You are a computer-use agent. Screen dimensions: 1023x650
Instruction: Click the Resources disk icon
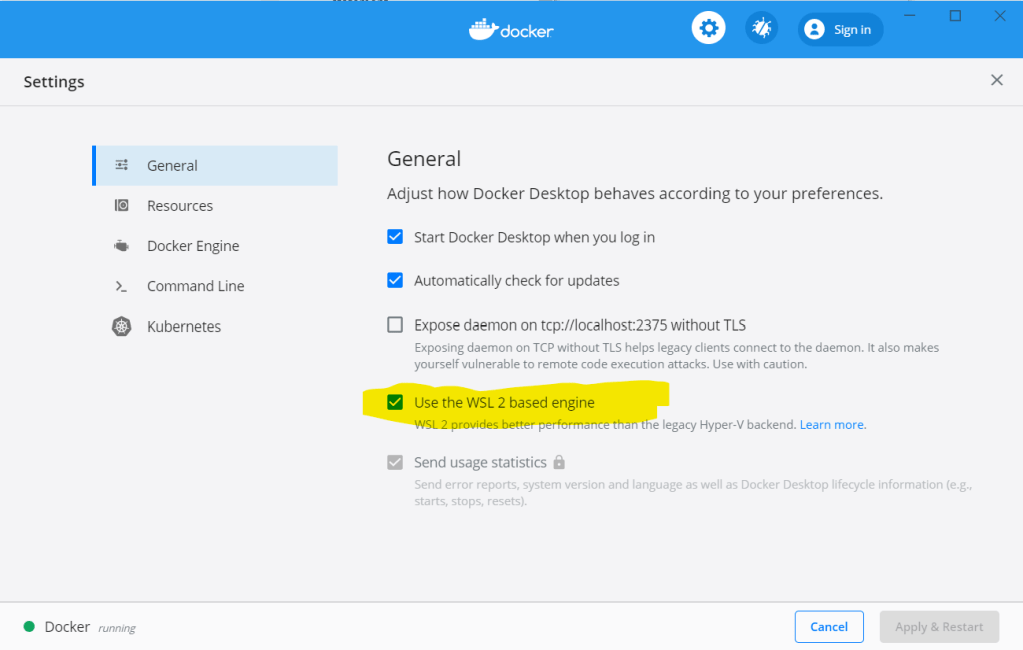[122, 206]
